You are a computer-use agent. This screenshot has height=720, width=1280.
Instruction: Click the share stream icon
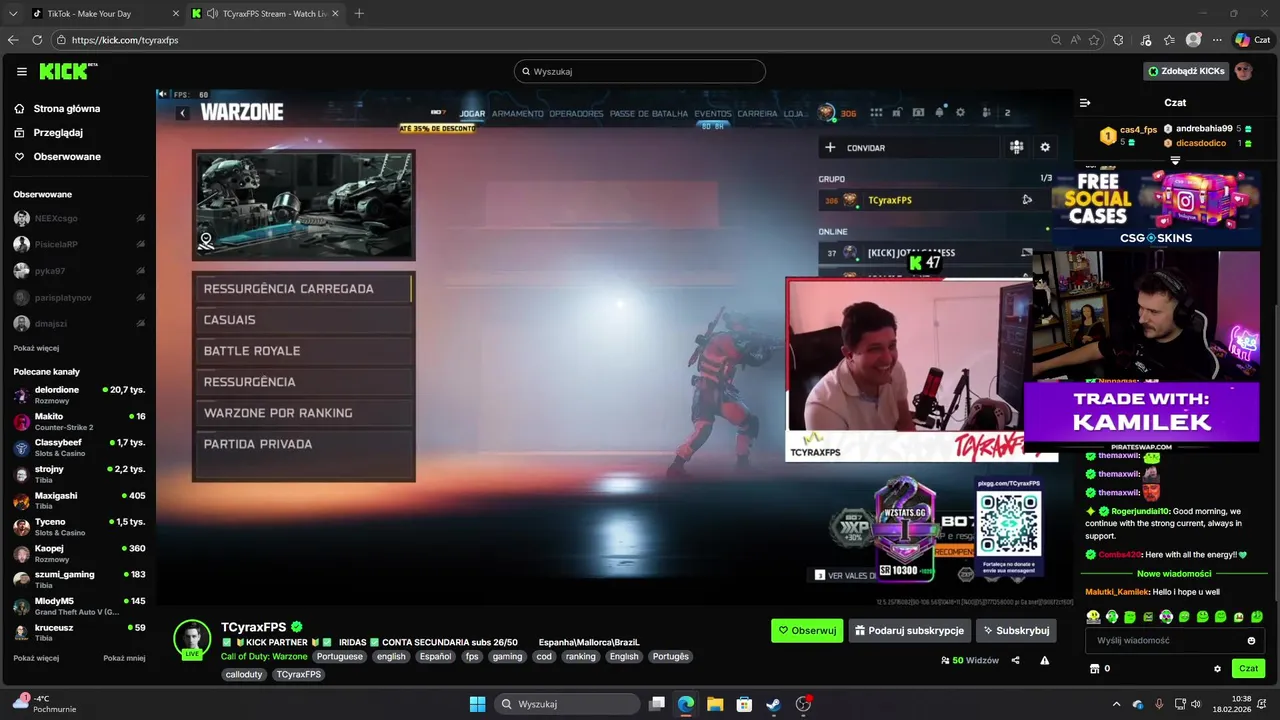[x=1015, y=660]
